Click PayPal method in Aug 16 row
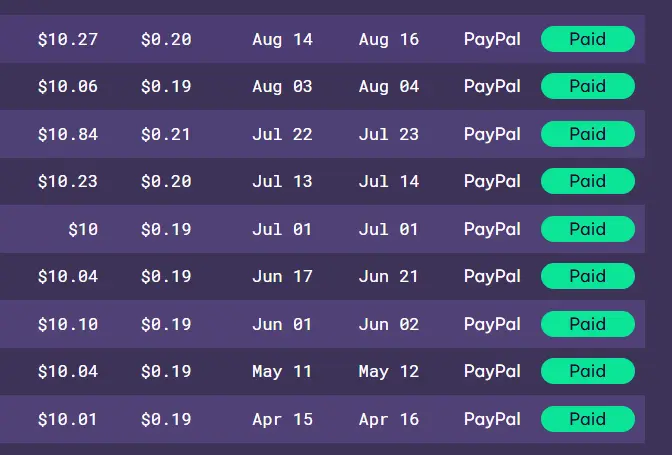This screenshot has width=672, height=455. click(x=492, y=39)
